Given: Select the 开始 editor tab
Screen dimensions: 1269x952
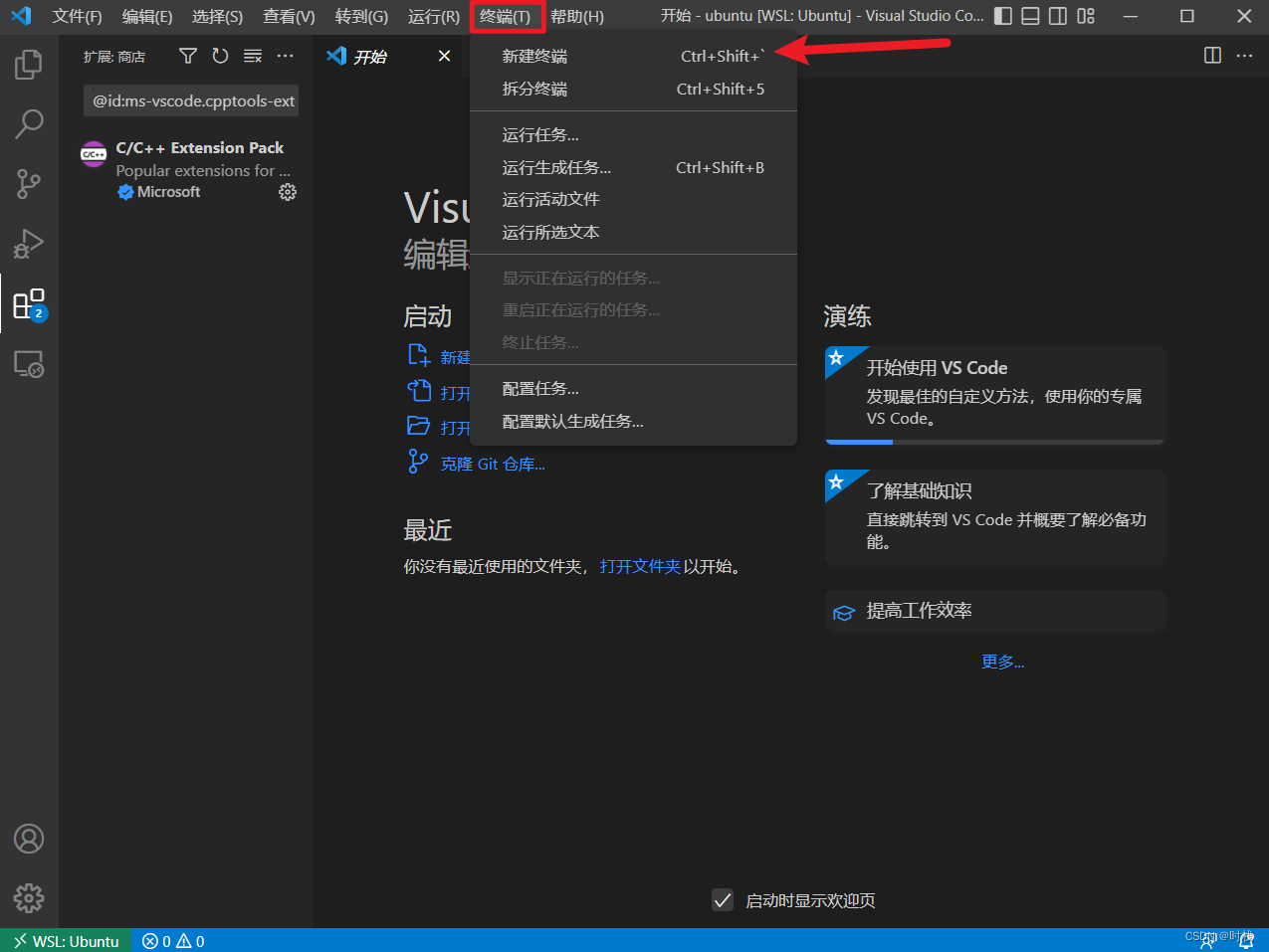Looking at the screenshot, I should [386, 56].
